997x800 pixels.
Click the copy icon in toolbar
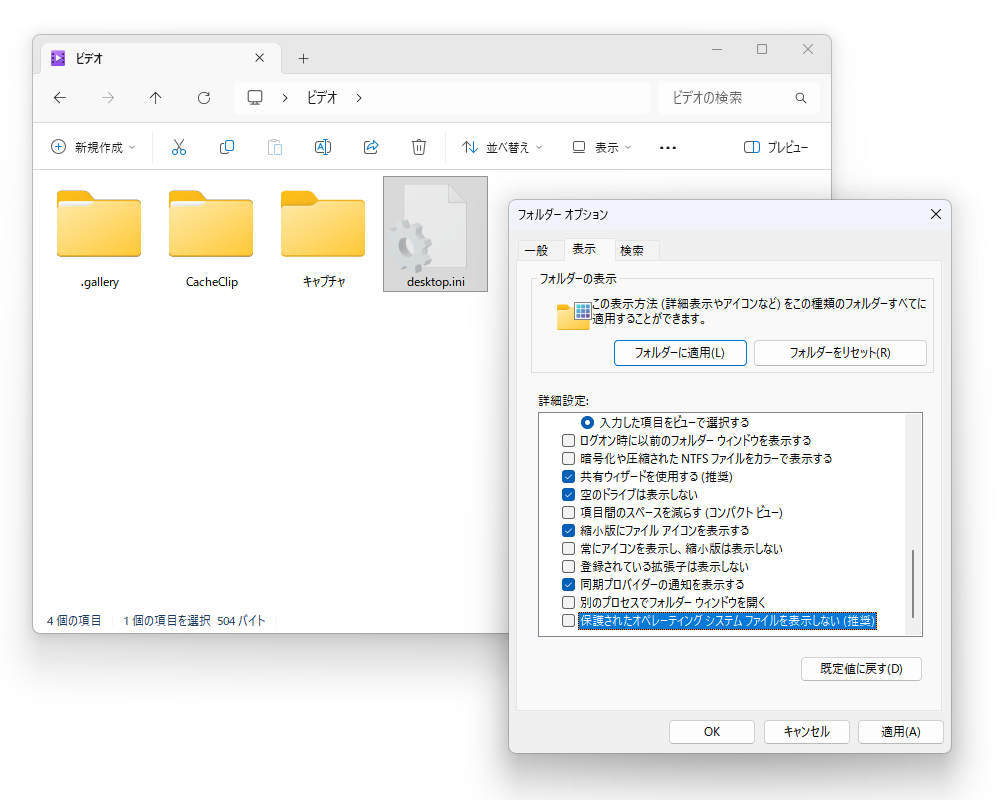point(227,148)
